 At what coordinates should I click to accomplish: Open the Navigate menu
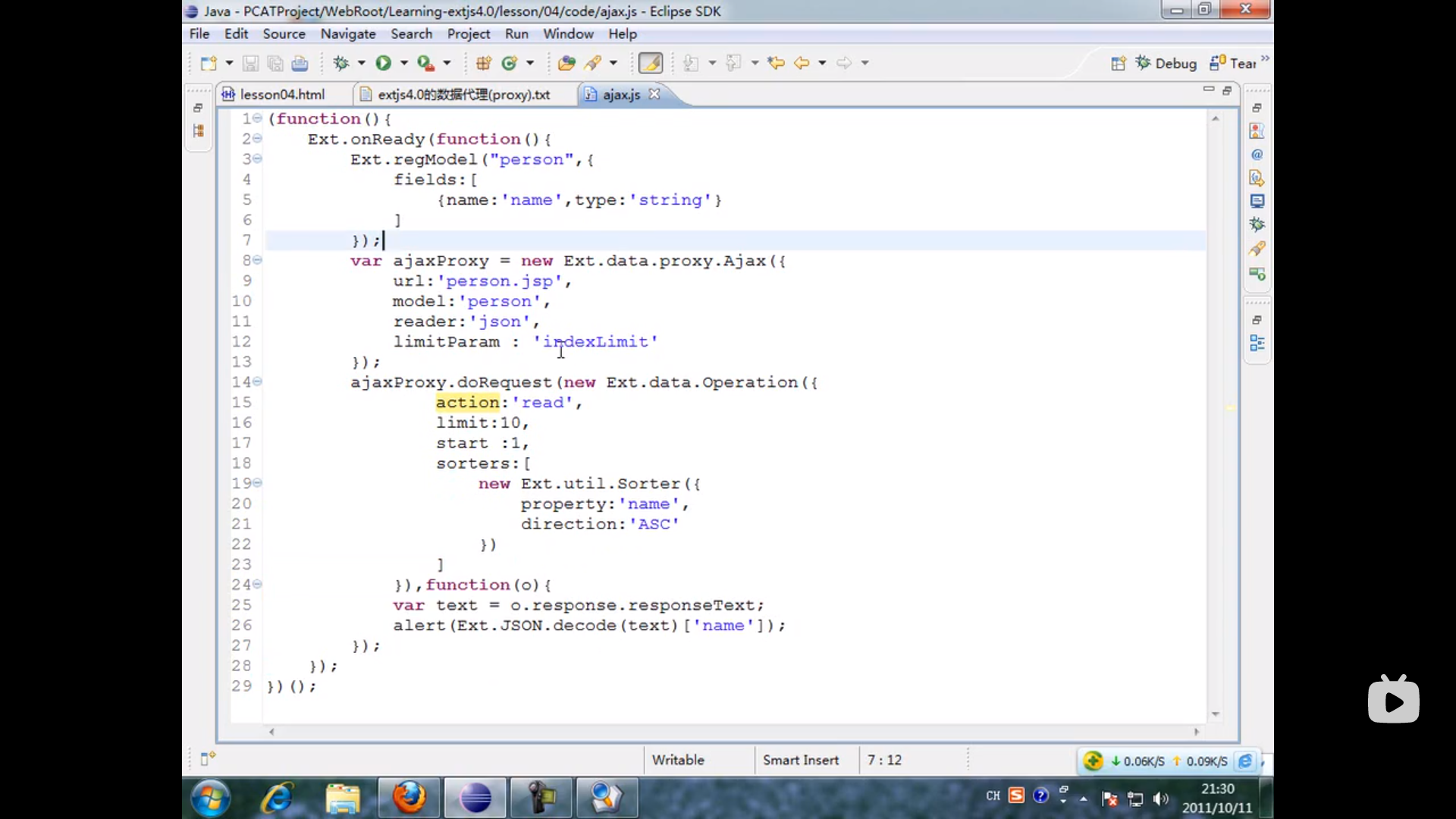[x=347, y=34]
